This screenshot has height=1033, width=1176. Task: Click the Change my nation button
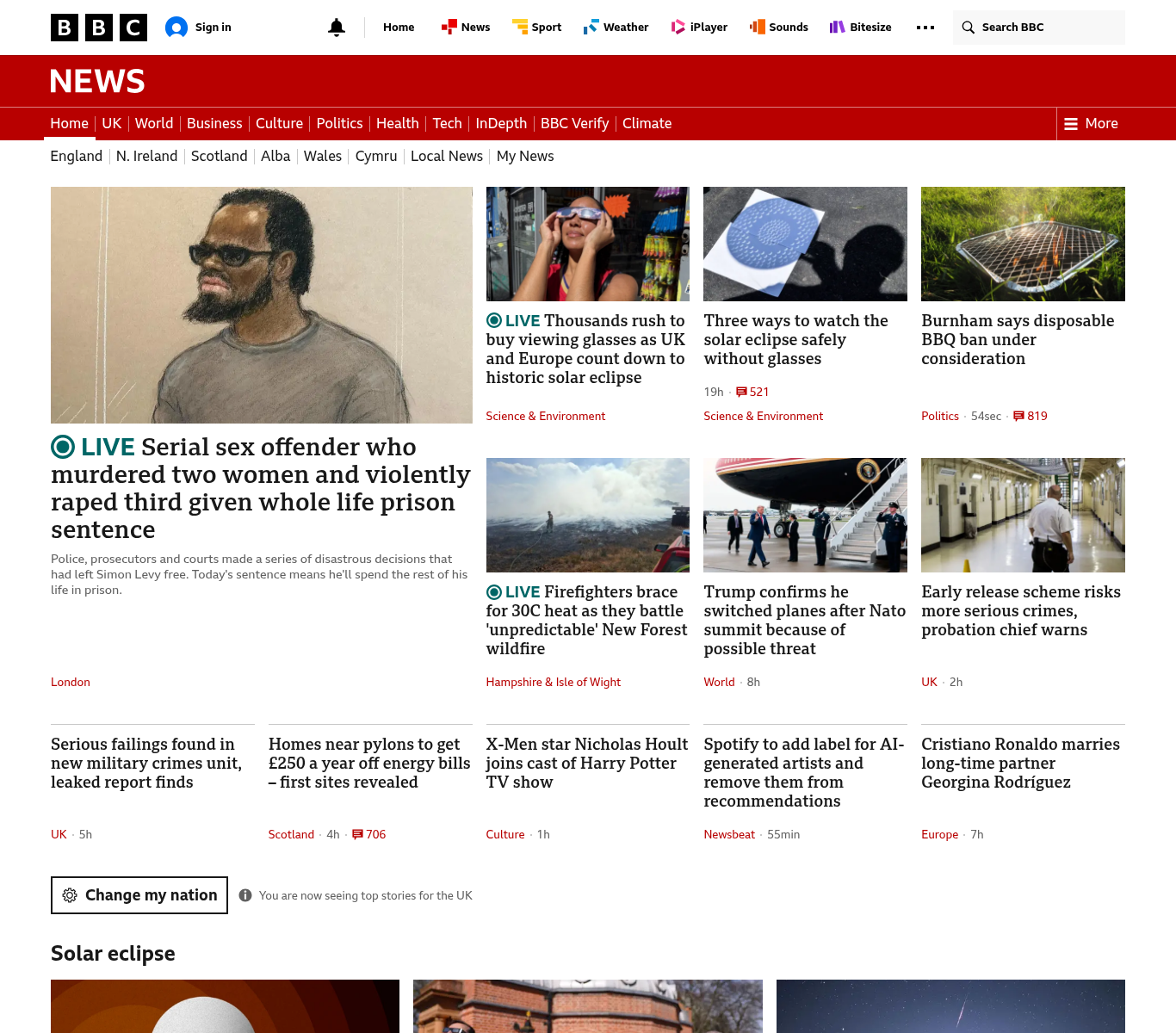click(x=139, y=895)
